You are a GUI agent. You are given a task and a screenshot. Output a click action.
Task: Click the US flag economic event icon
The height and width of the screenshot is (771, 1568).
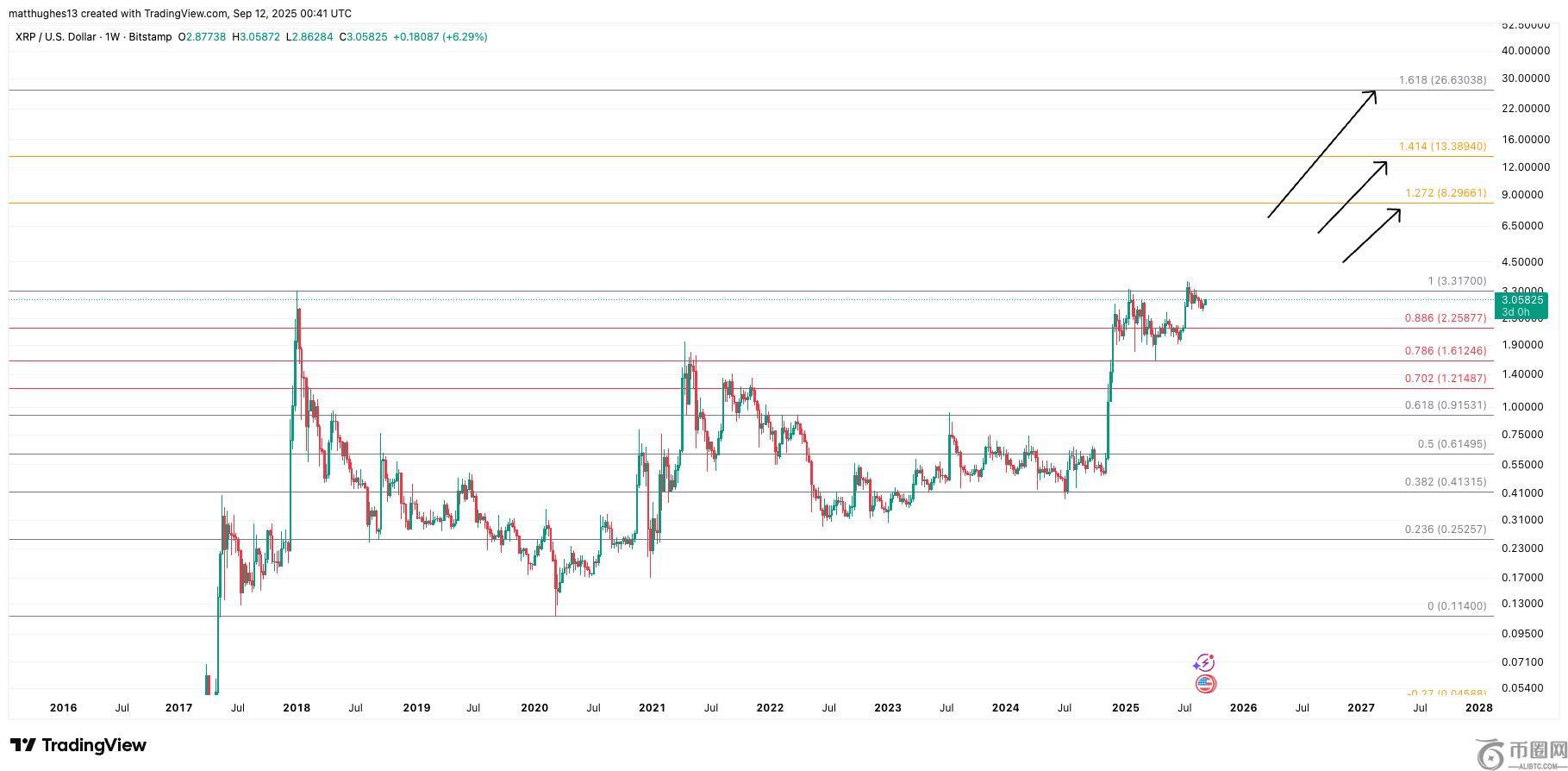pos(1205,685)
